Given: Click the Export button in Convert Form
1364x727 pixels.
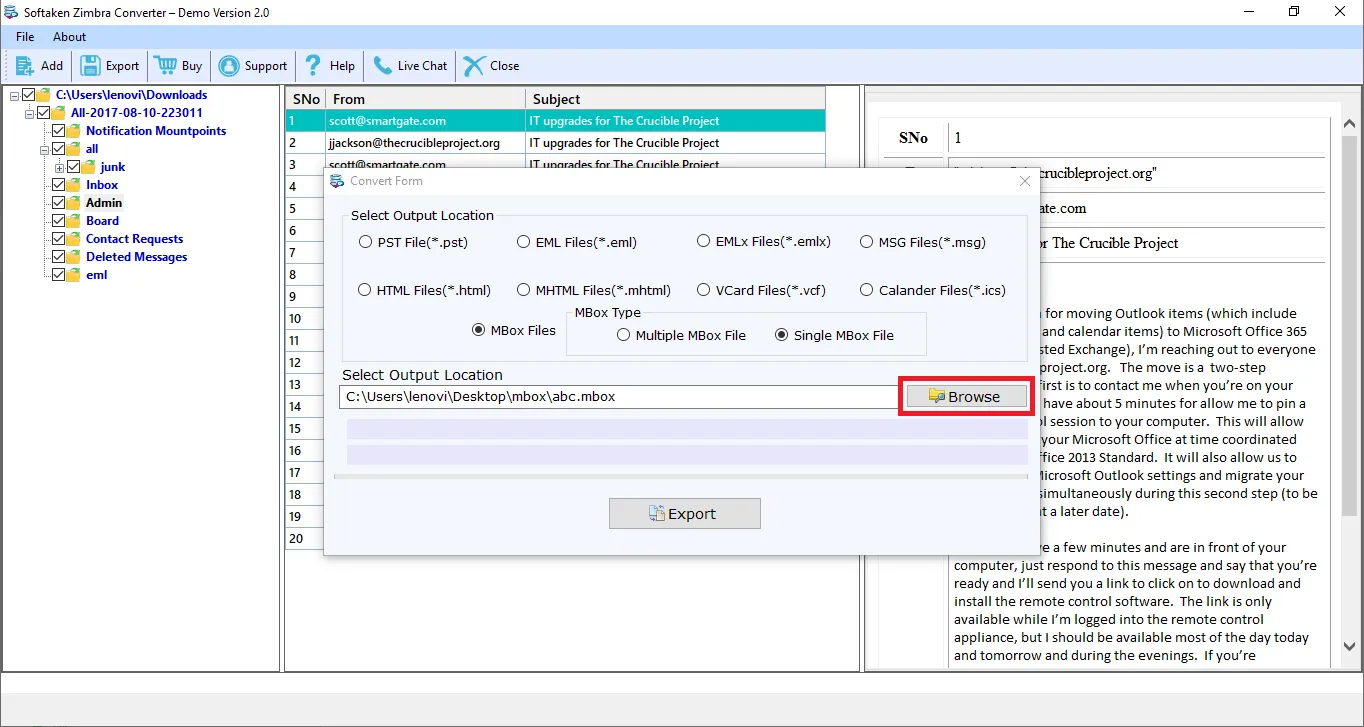Looking at the screenshot, I should (x=685, y=514).
